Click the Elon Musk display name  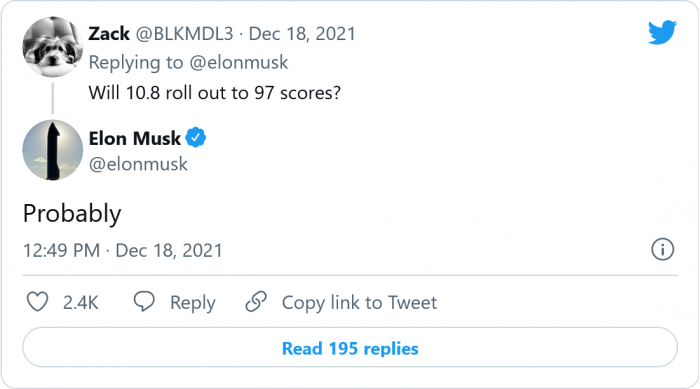tap(135, 138)
